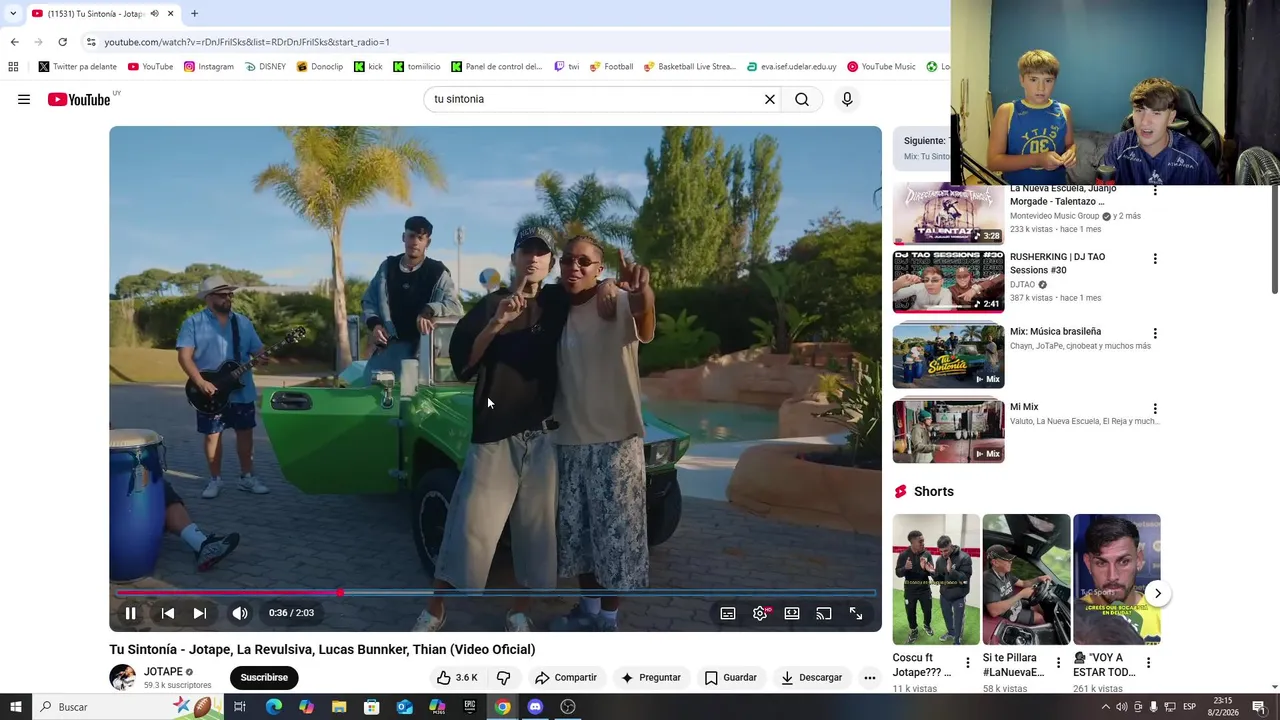Open options for RUSHERKING DJ TAO video

click(1155, 258)
